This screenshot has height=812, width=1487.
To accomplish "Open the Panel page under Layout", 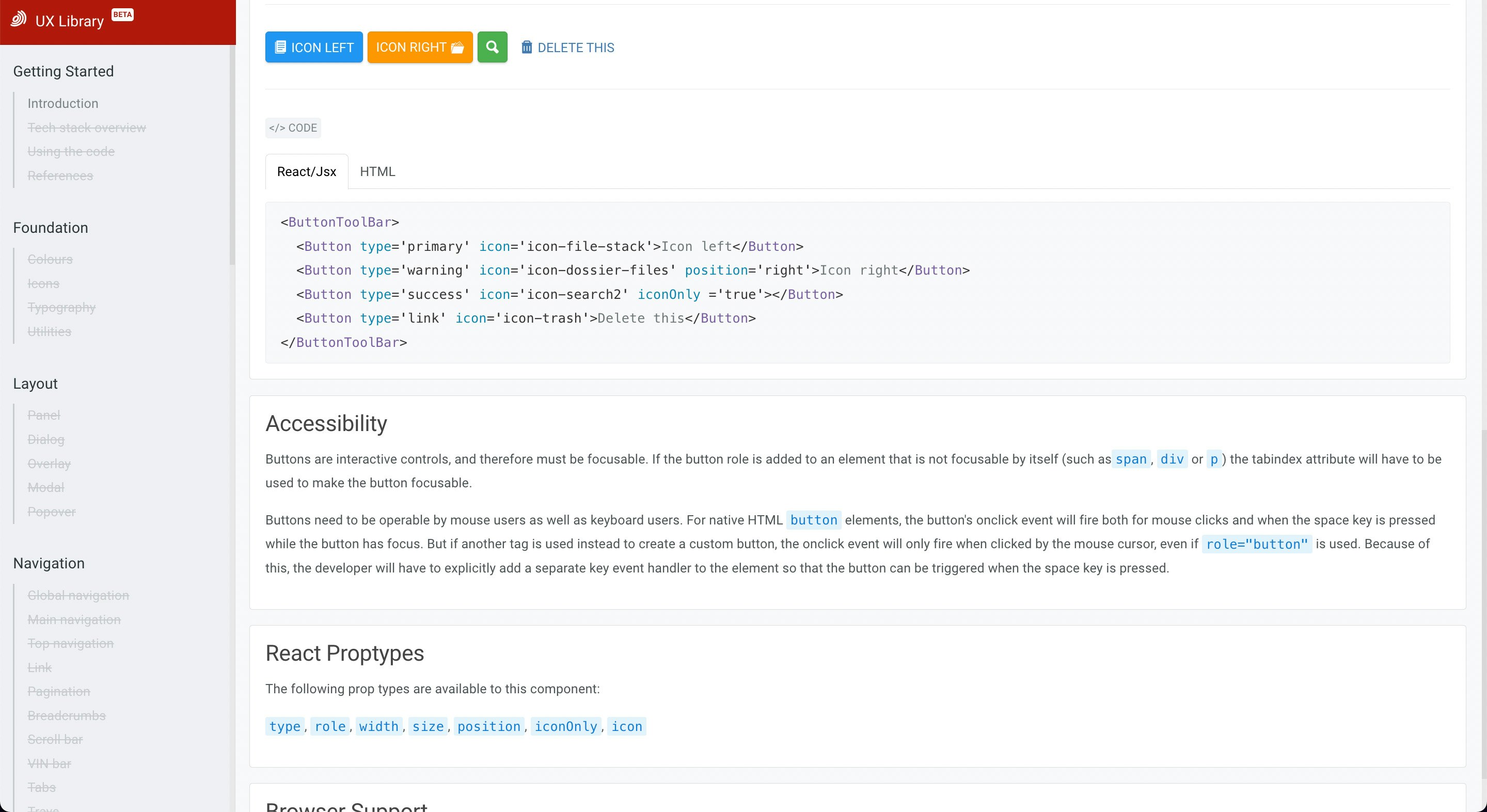I will tap(43, 415).
